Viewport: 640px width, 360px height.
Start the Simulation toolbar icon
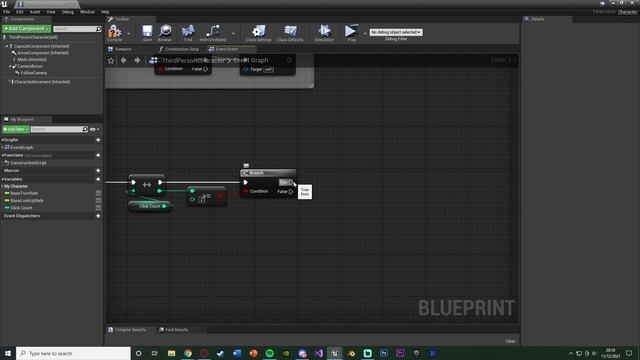click(x=324, y=32)
